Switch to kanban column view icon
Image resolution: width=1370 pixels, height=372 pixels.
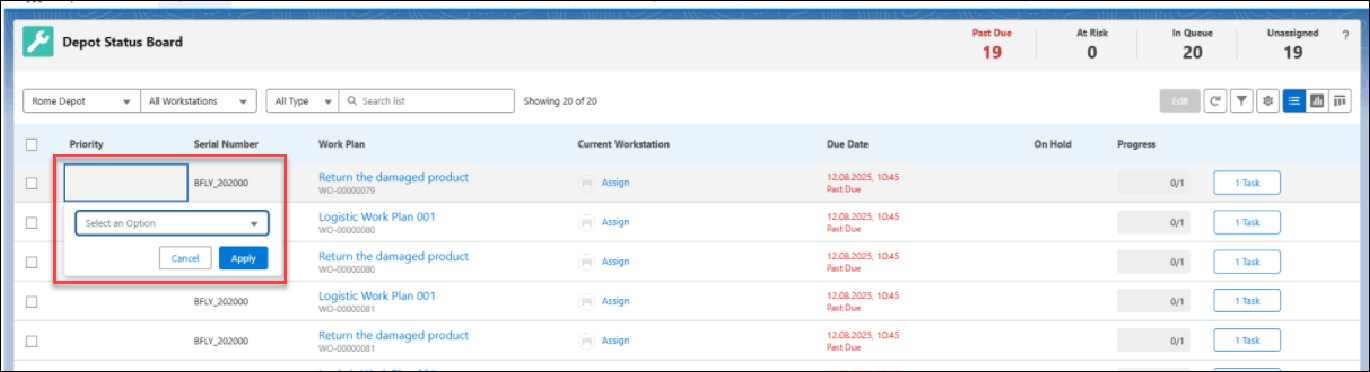(1340, 101)
